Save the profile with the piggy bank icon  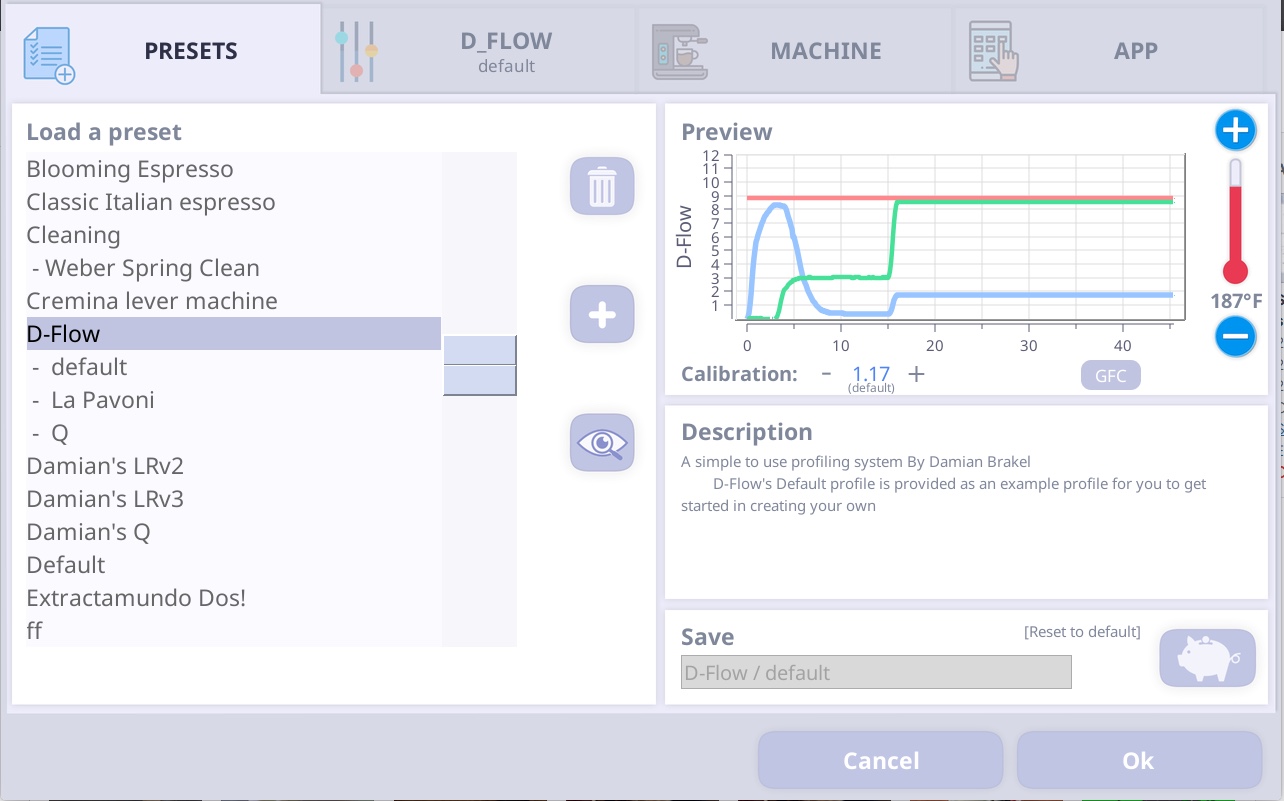(x=1207, y=658)
